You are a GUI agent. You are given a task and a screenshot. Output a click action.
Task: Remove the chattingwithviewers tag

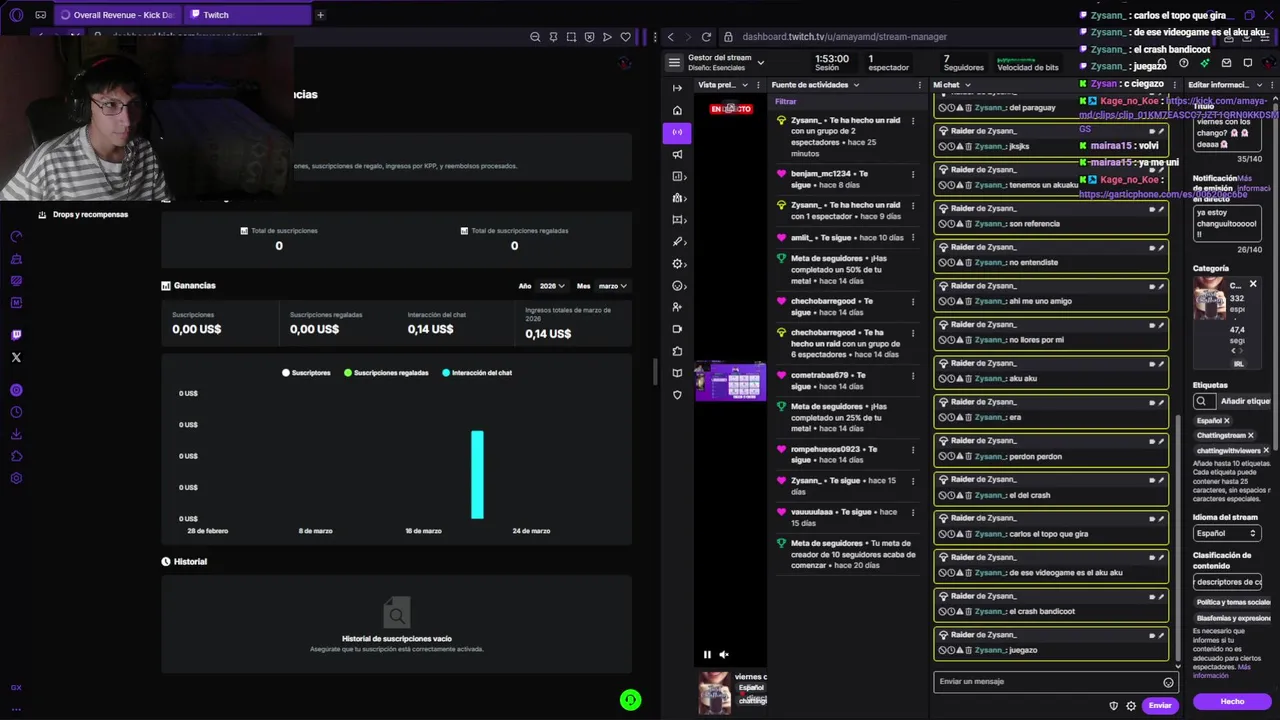(1266, 451)
